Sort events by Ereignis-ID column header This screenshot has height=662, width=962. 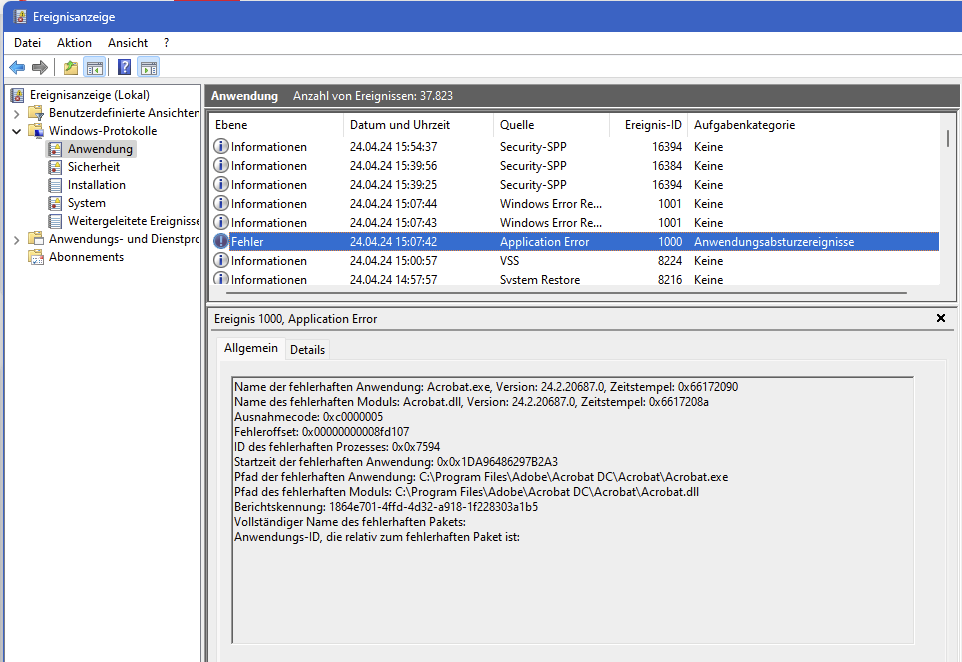[653, 125]
